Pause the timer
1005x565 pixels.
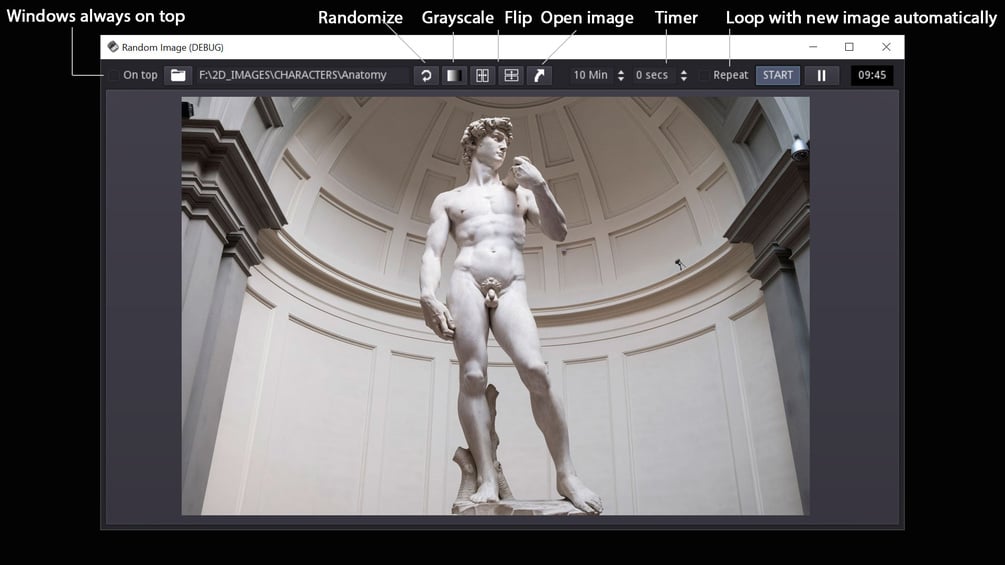(x=821, y=76)
